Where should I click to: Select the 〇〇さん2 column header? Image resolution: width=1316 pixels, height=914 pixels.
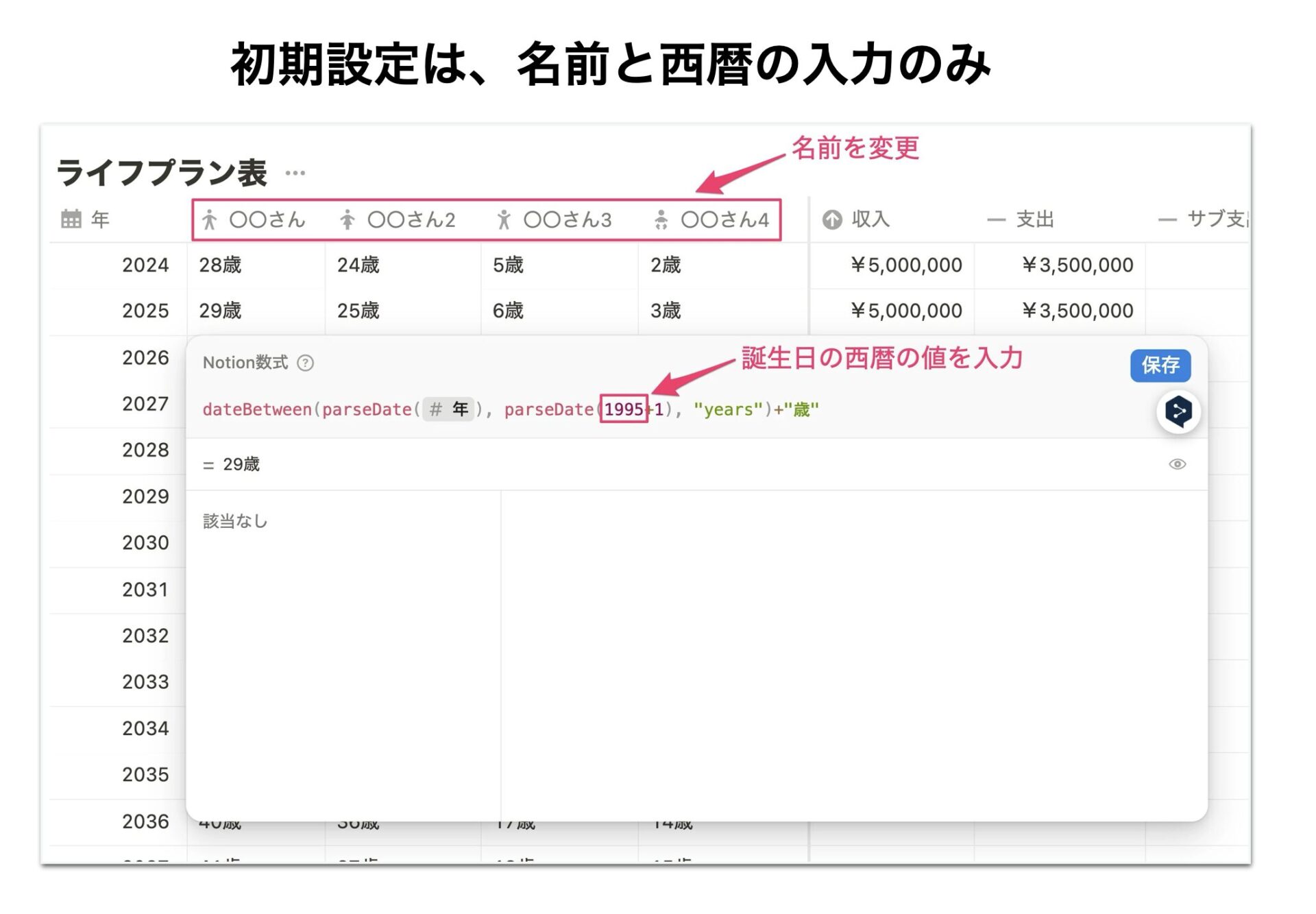point(398,219)
